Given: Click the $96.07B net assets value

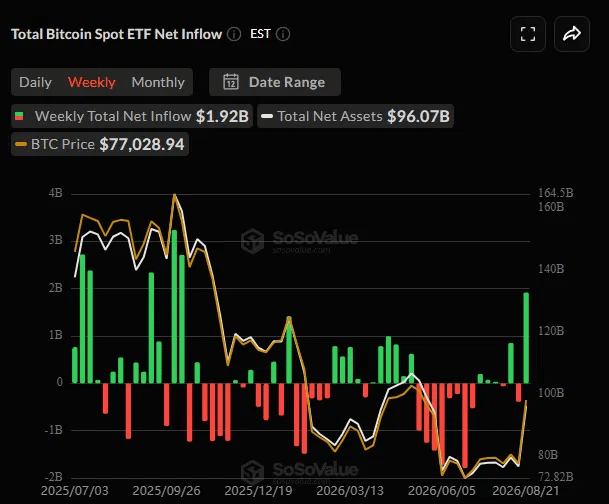Looking at the screenshot, I should (x=418, y=116).
